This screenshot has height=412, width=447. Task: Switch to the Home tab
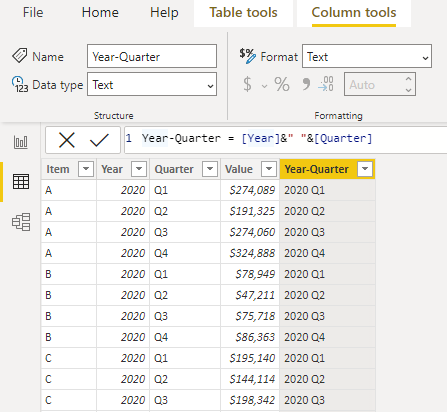tap(100, 13)
